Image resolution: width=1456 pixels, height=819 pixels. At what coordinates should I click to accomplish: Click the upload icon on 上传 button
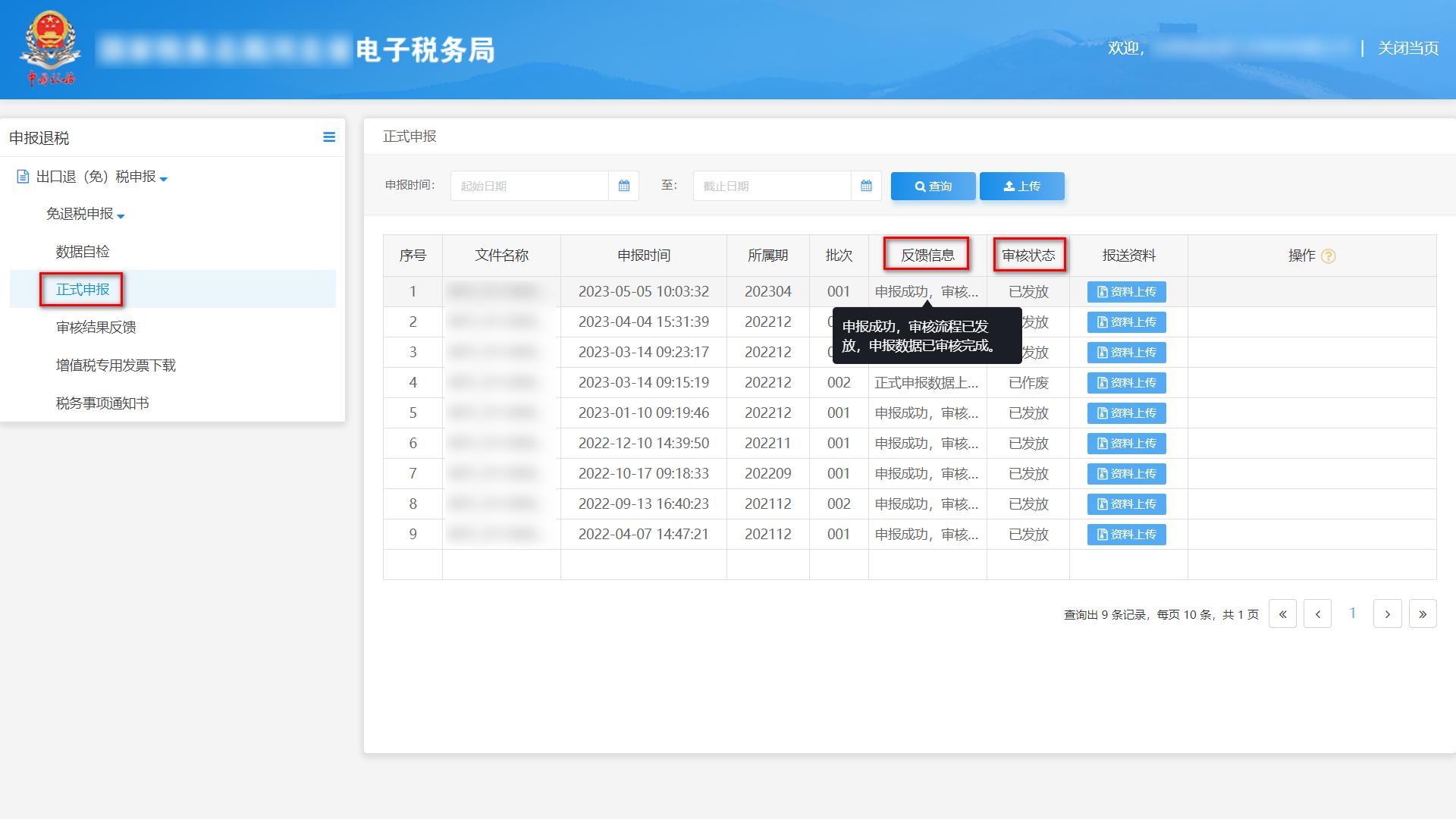[x=1009, y=186]
